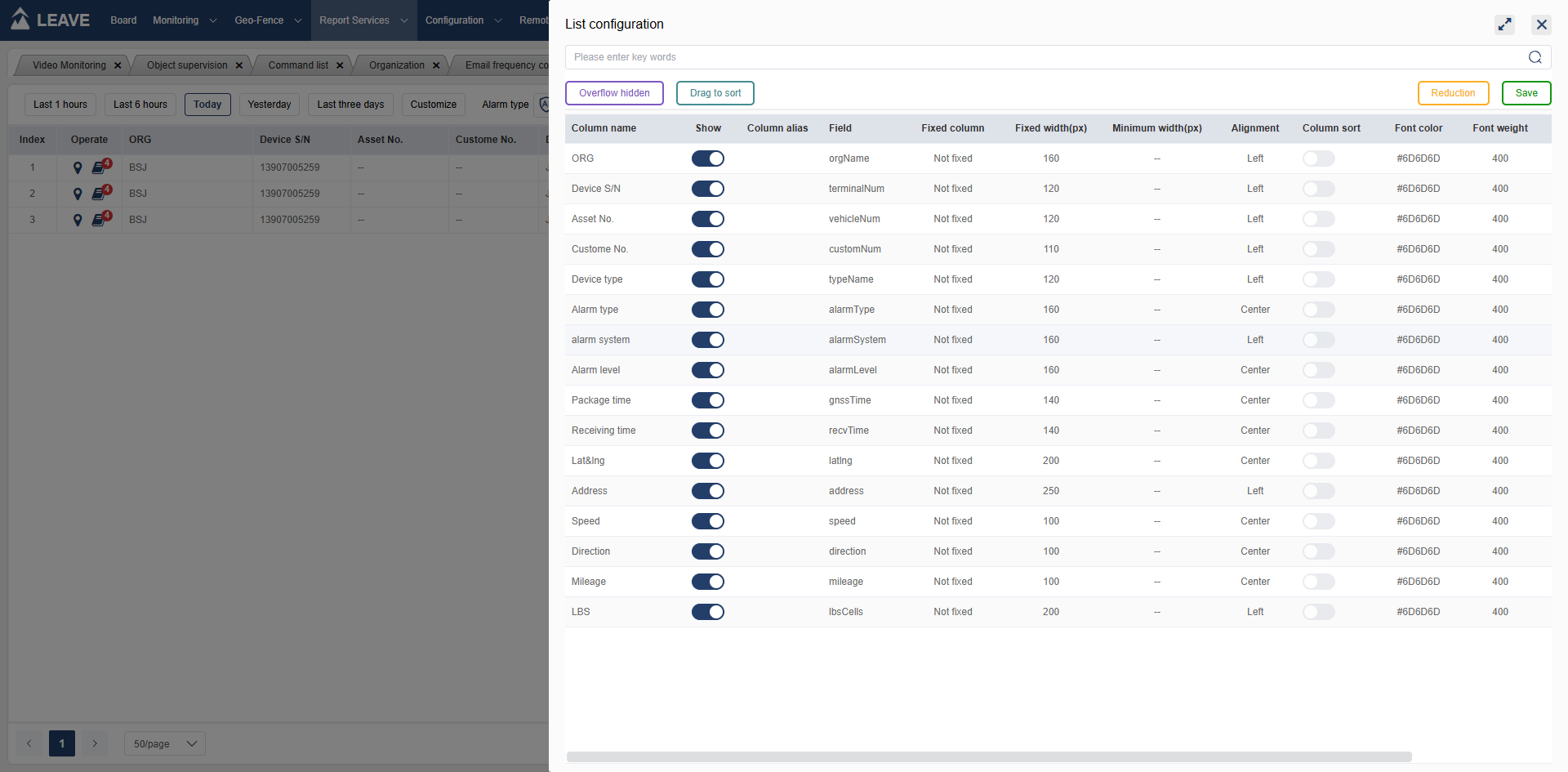This screenshot has width=1568, height=772.
Task: Switch to the Object supervision tab
Action: coord(187,65)
